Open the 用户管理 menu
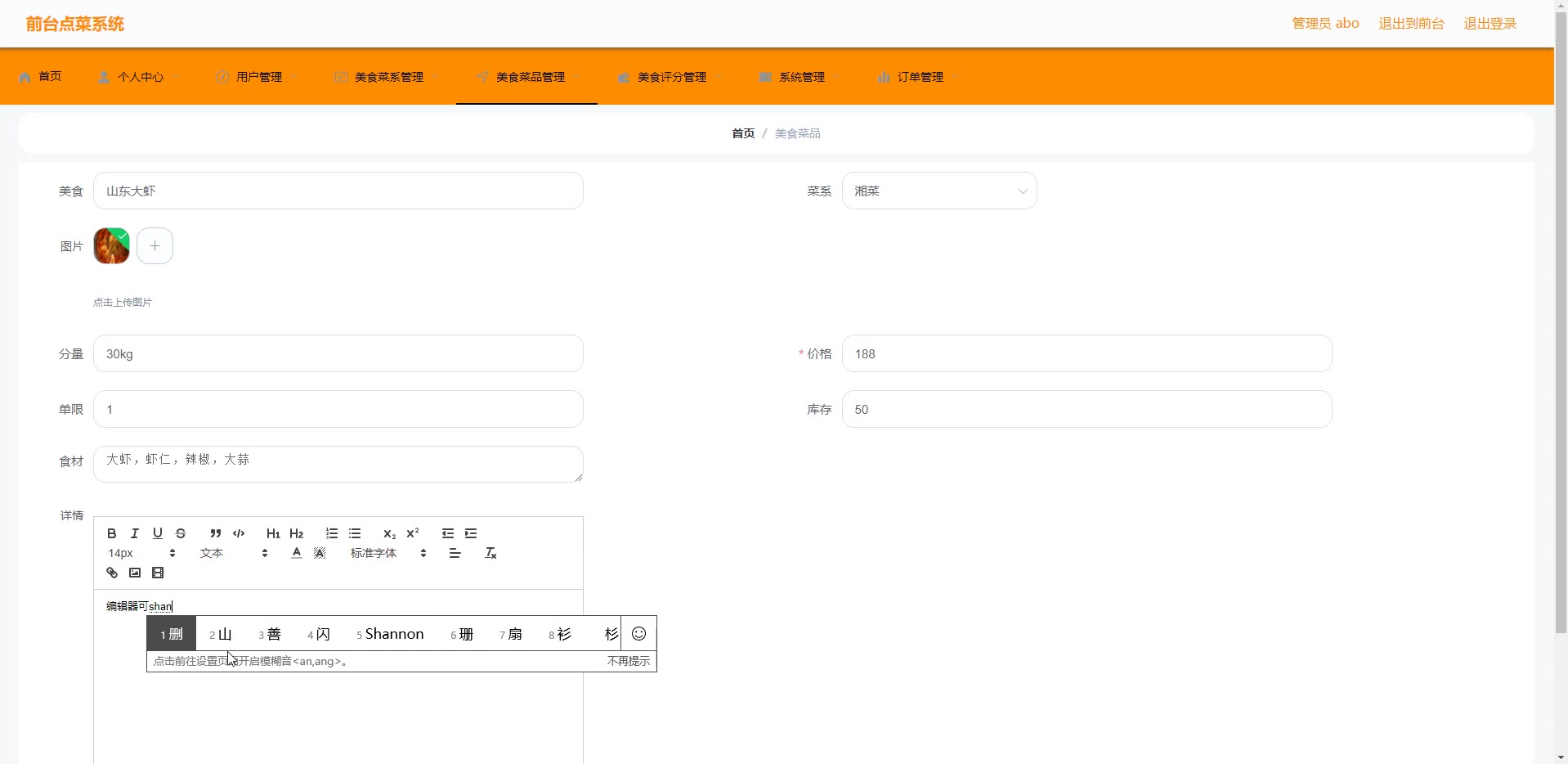Screen dimensions: 1568x764 tap(258, 77)
